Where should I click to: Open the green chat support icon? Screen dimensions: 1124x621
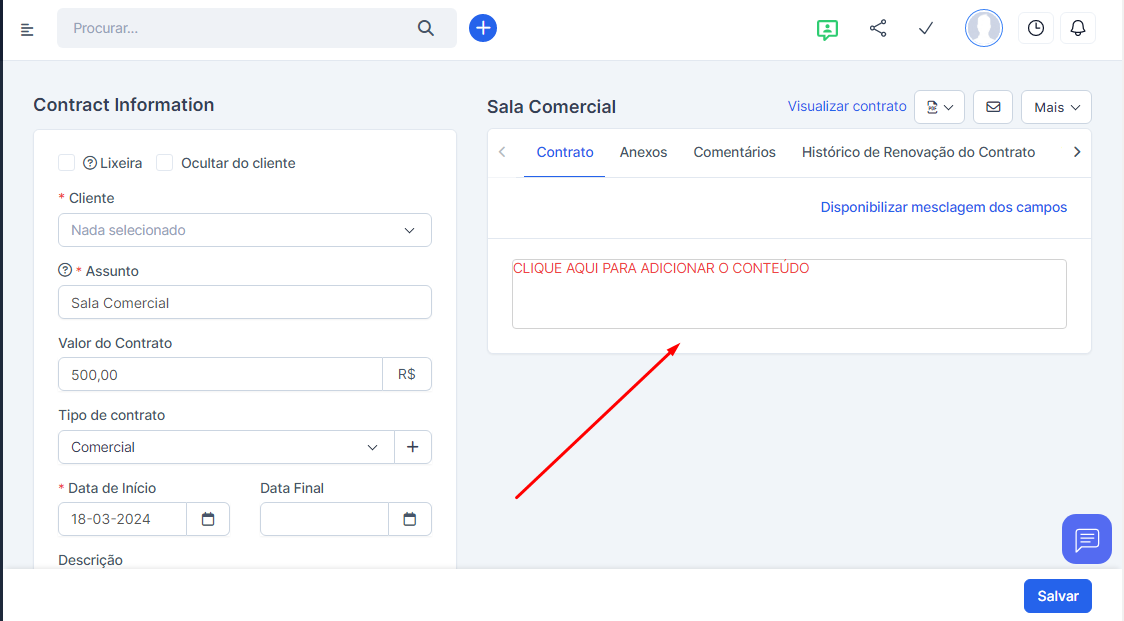point(826,29)
